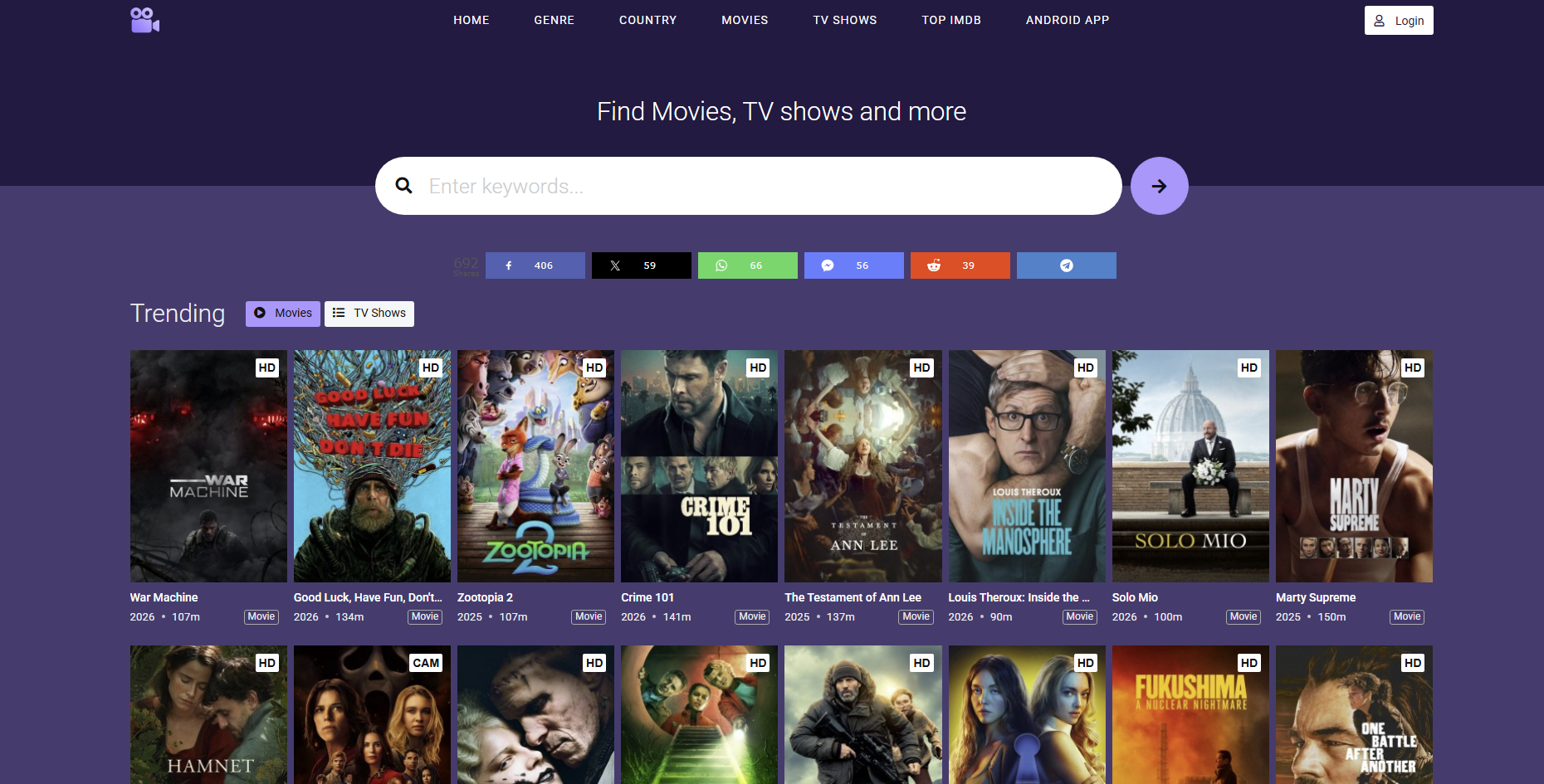The image size is (1544, 784).
Task: Go to the Top IMDB page
Action: (x=950, y=20)
